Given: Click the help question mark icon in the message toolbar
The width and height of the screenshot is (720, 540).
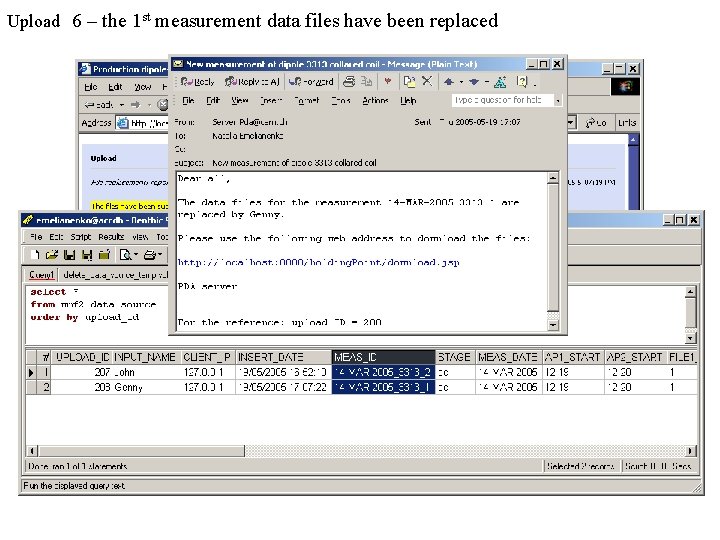Looking at the screenshot, I should coord(522,82).
